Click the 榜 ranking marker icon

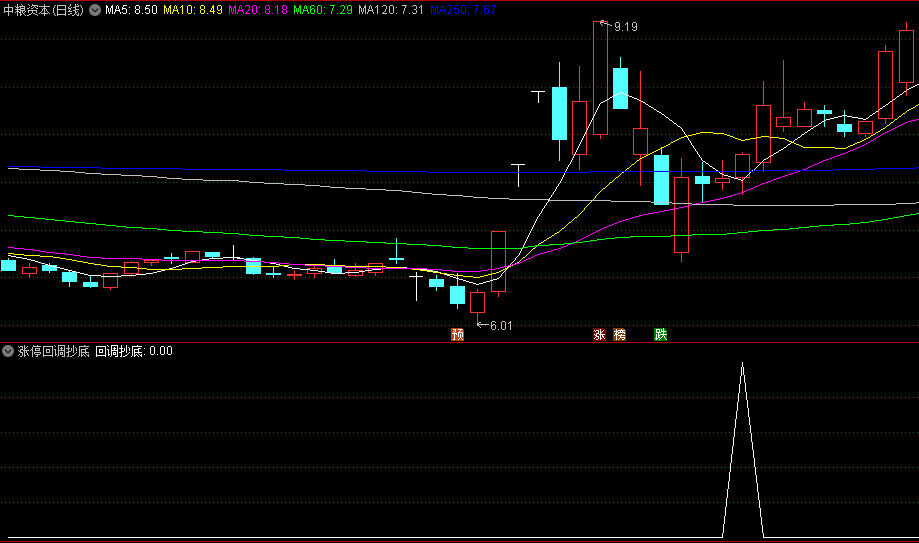[620, 334]
